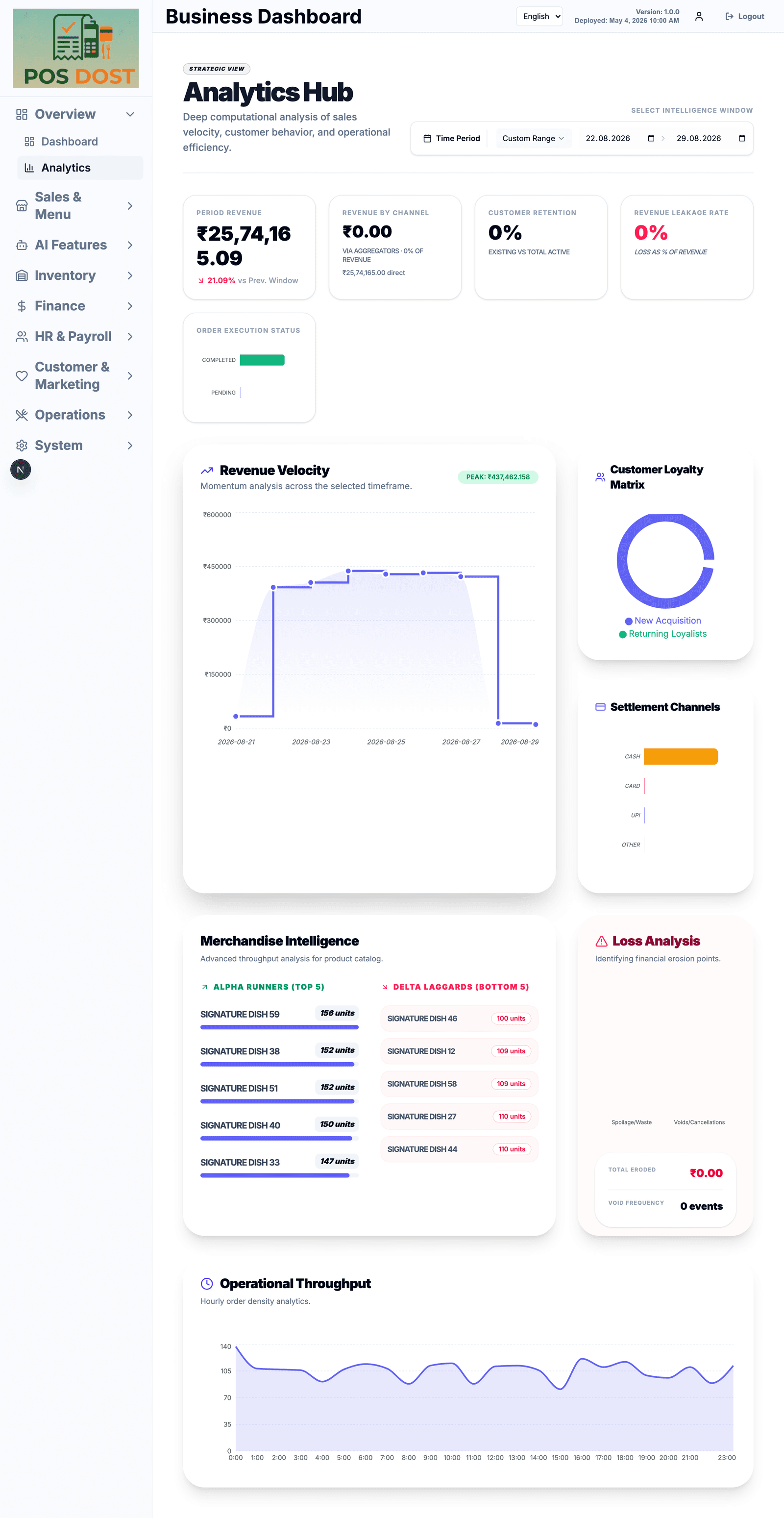Image resolution: width=784 pixels, height=1518 pixels.
Task: Click the Operations utensils icon
Action: [x=22, y=415]
